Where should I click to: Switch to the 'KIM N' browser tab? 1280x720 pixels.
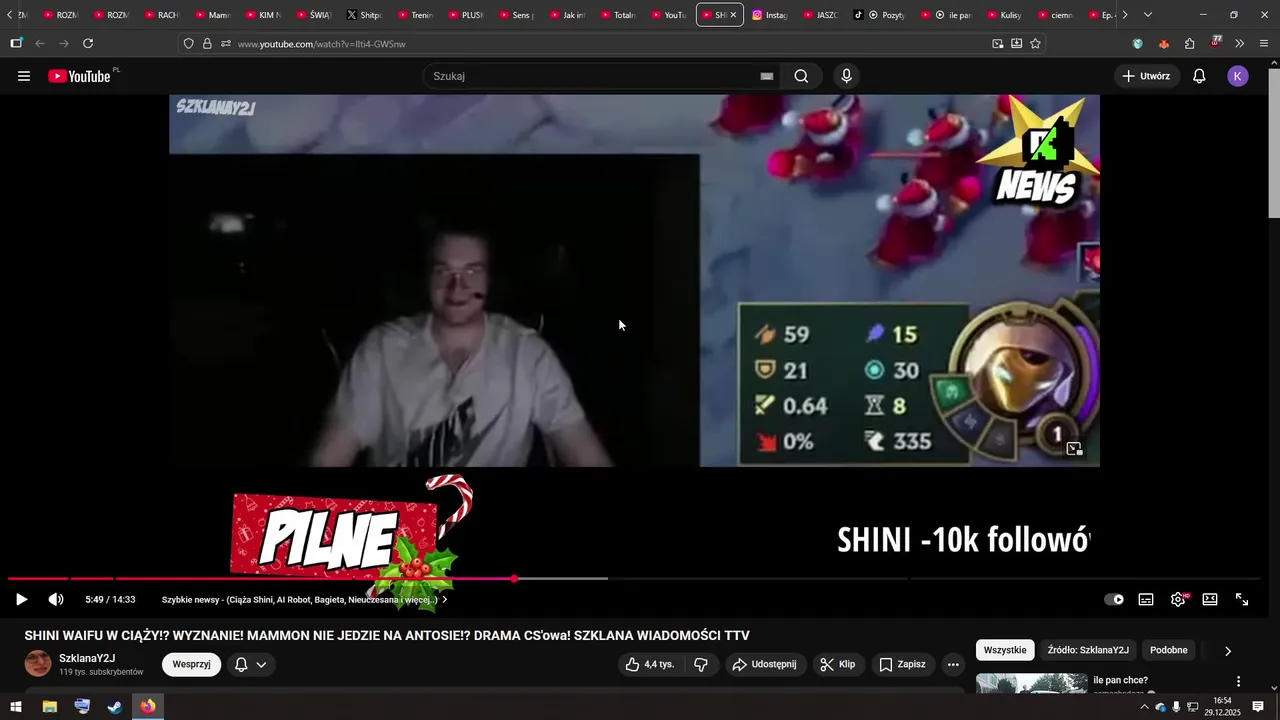point(263,15)
